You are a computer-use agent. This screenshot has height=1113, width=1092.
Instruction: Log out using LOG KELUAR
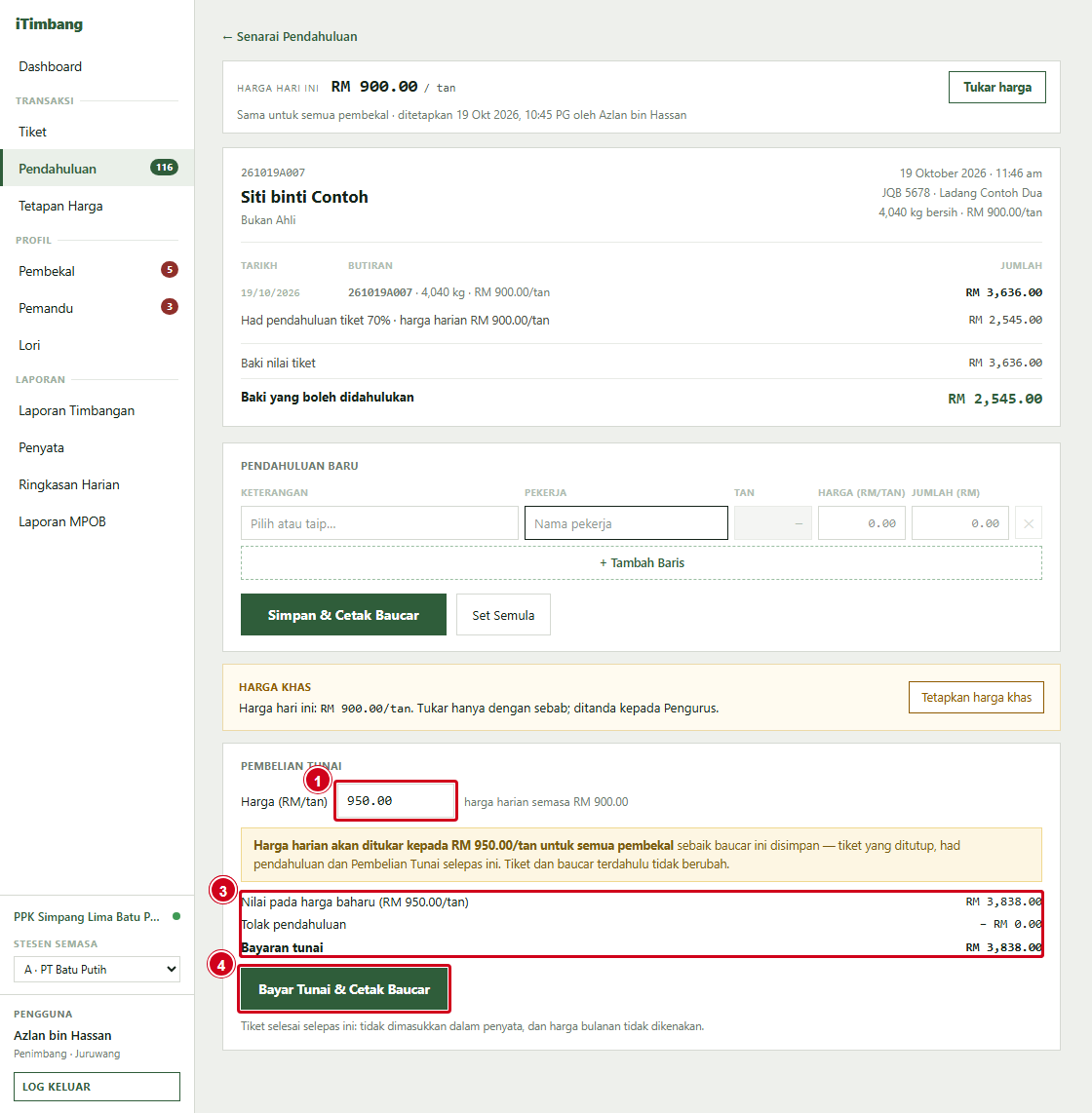(97, 1086)
